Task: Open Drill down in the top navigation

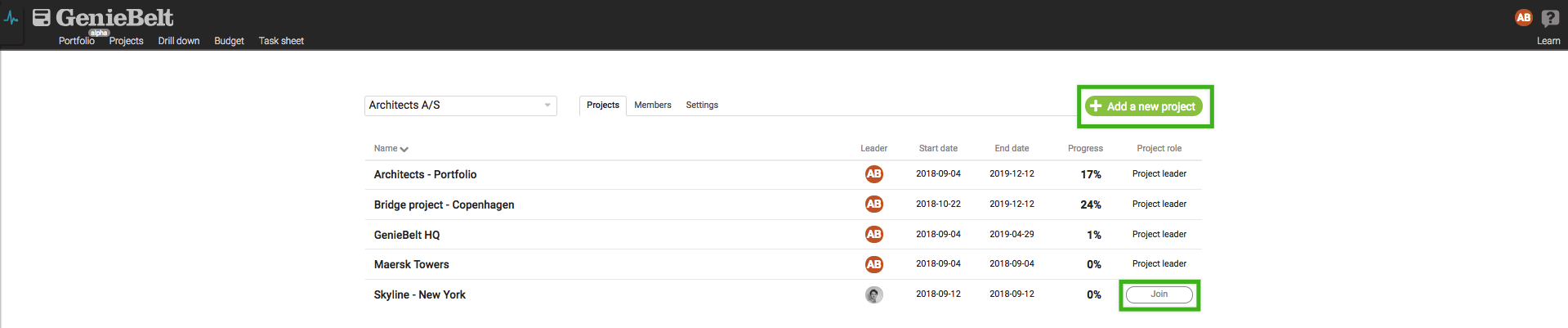Action: (x=179, y=41)
